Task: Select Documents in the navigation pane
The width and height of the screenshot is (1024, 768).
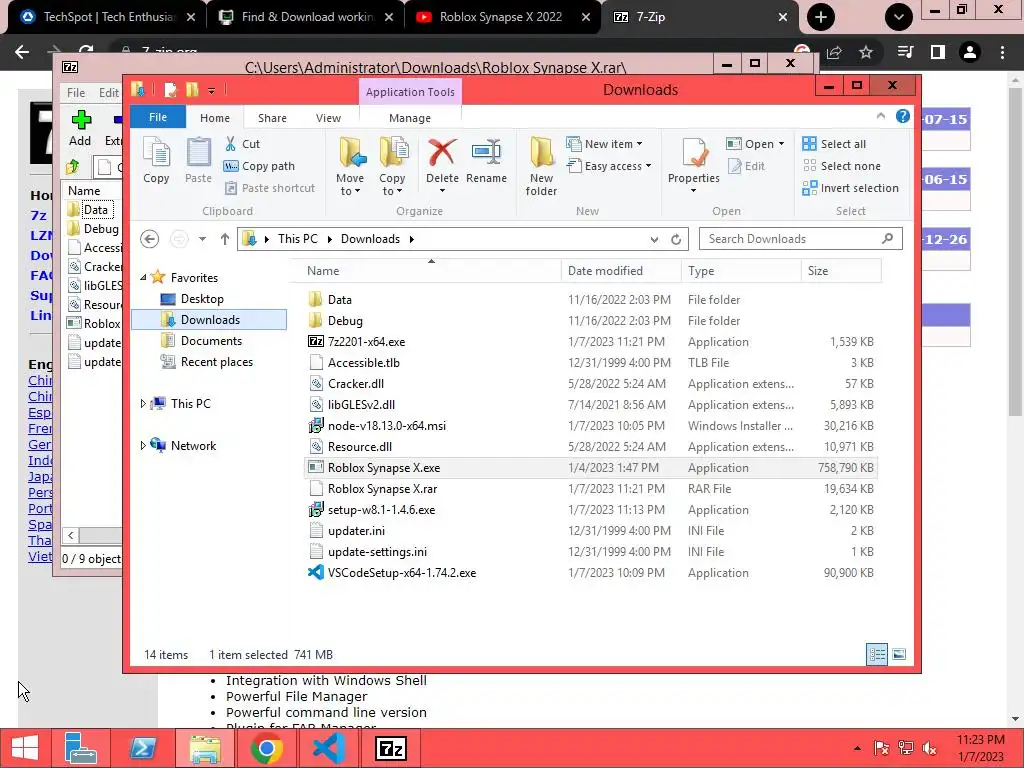Action: [211, 341]
